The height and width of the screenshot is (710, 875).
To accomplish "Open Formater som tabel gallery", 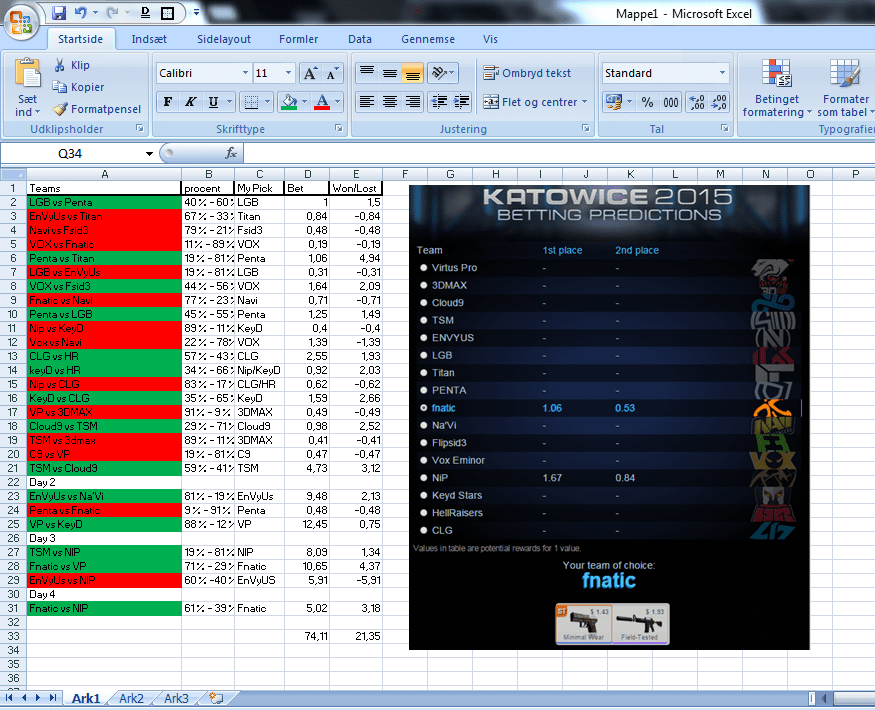I will (x=845, y=88).
